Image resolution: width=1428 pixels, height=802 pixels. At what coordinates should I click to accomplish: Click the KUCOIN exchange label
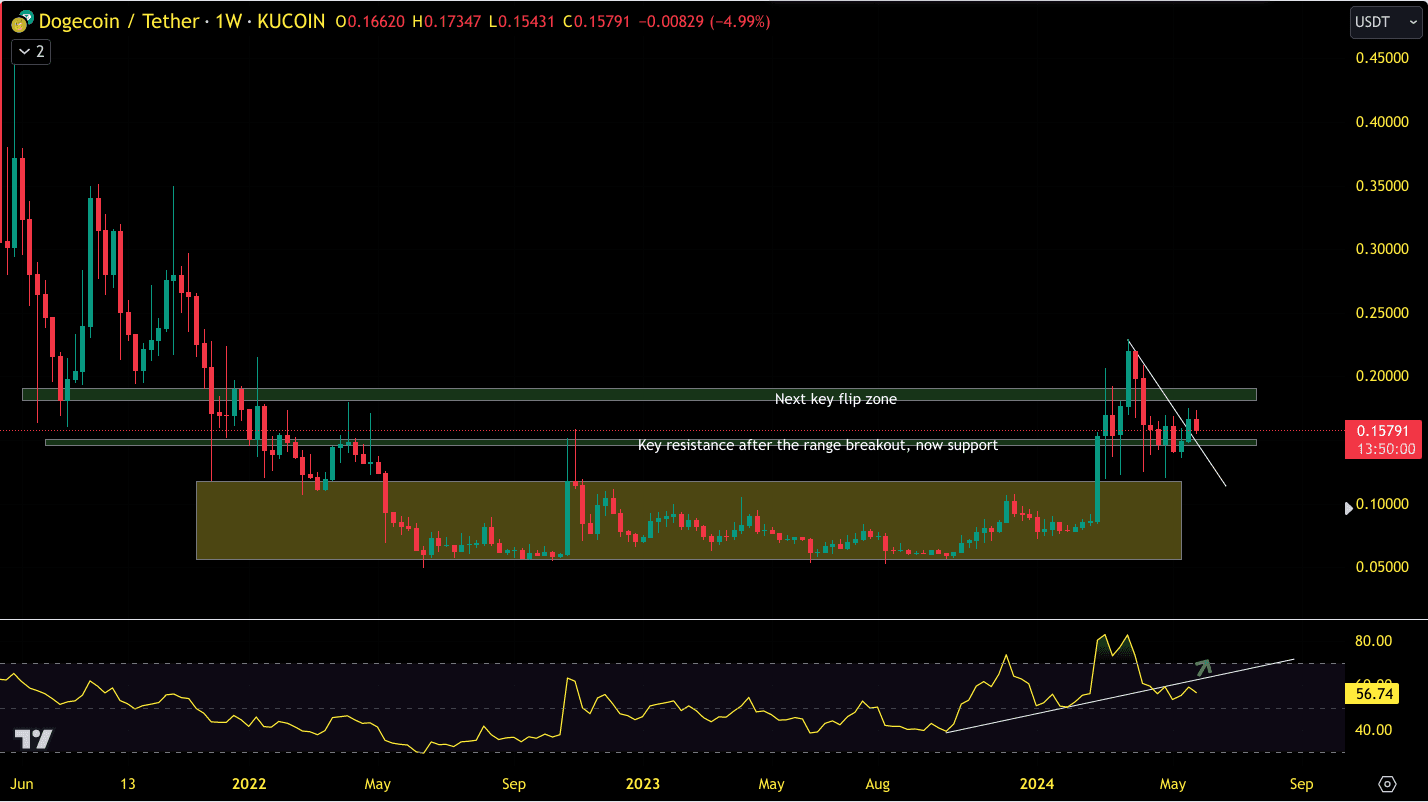(x=291, y=21)
